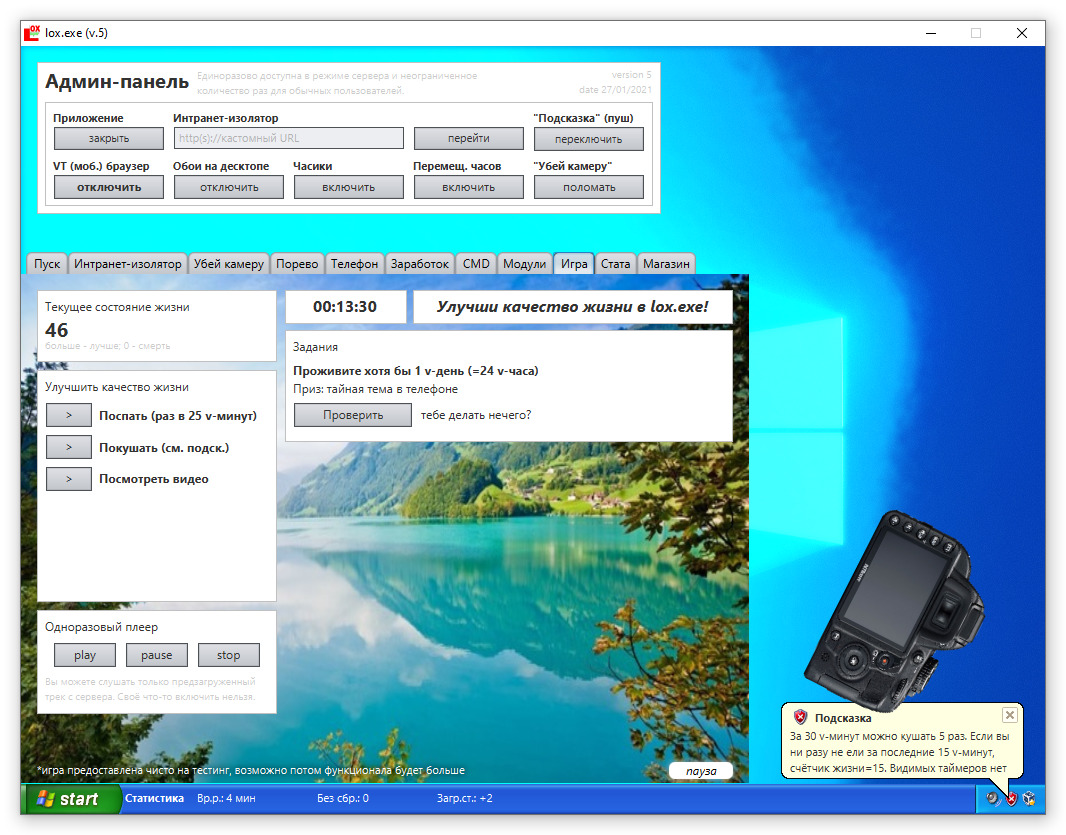Switch to the Модули tab

point(524,264)
